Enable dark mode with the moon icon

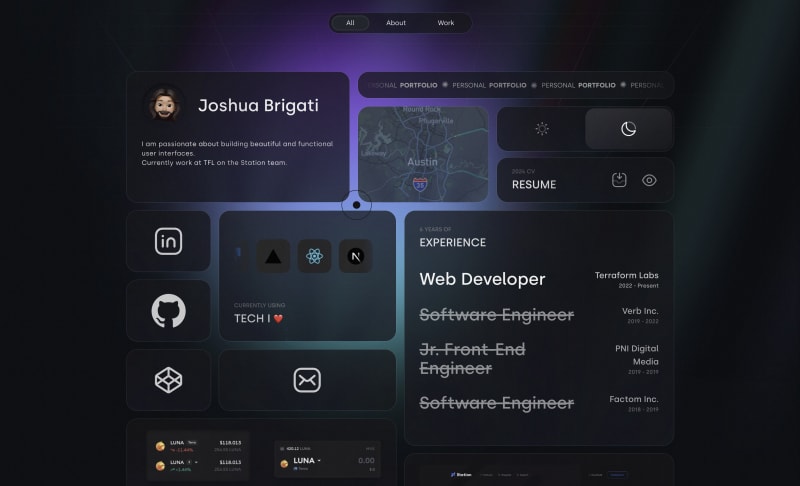pos(629,129)
